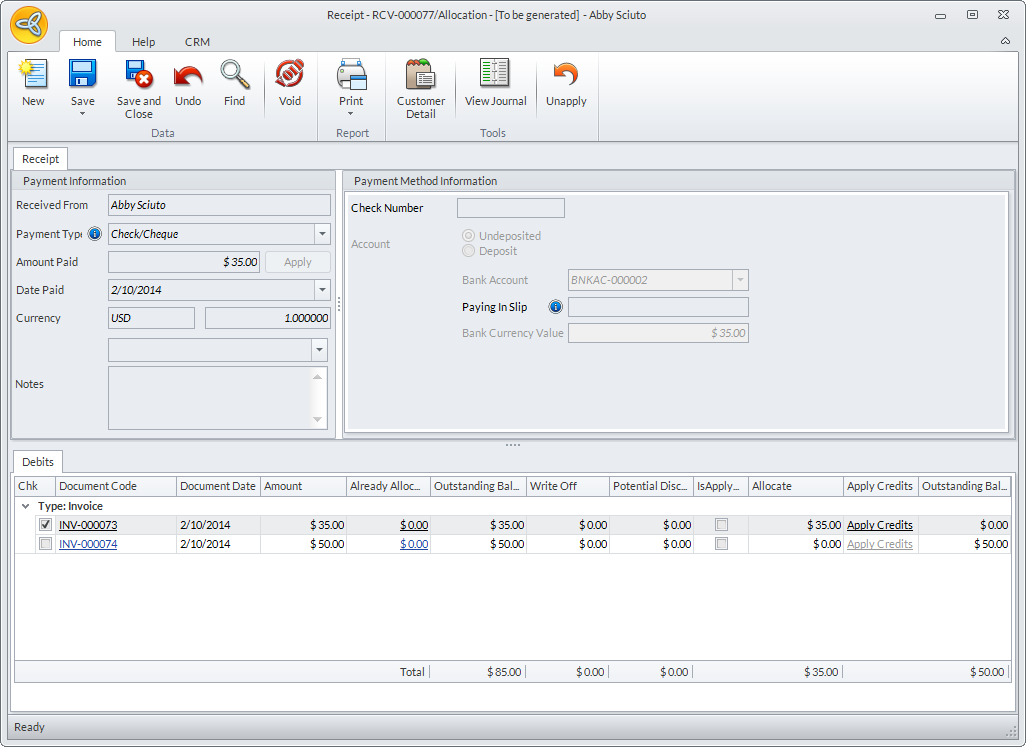Toggle IsApply checkbox for INV-000073
The width and height of the screenshot is (1026, 747).
(x=721, y=525)
